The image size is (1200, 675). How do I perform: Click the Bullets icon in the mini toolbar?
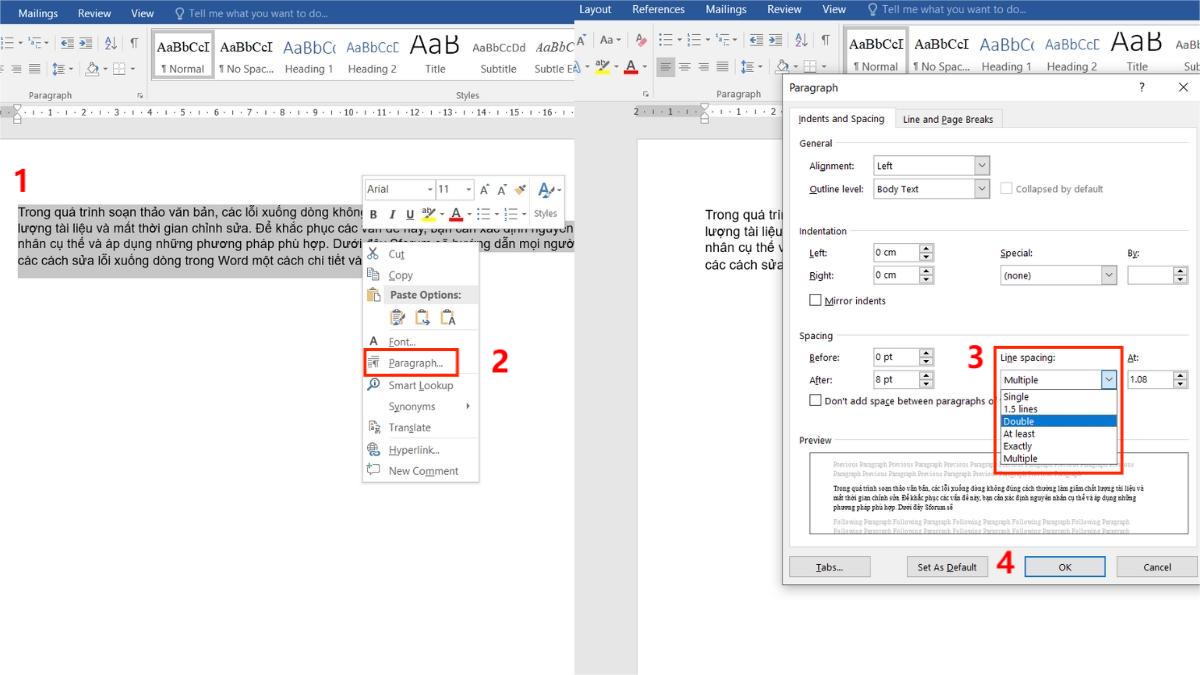[483, 214]
